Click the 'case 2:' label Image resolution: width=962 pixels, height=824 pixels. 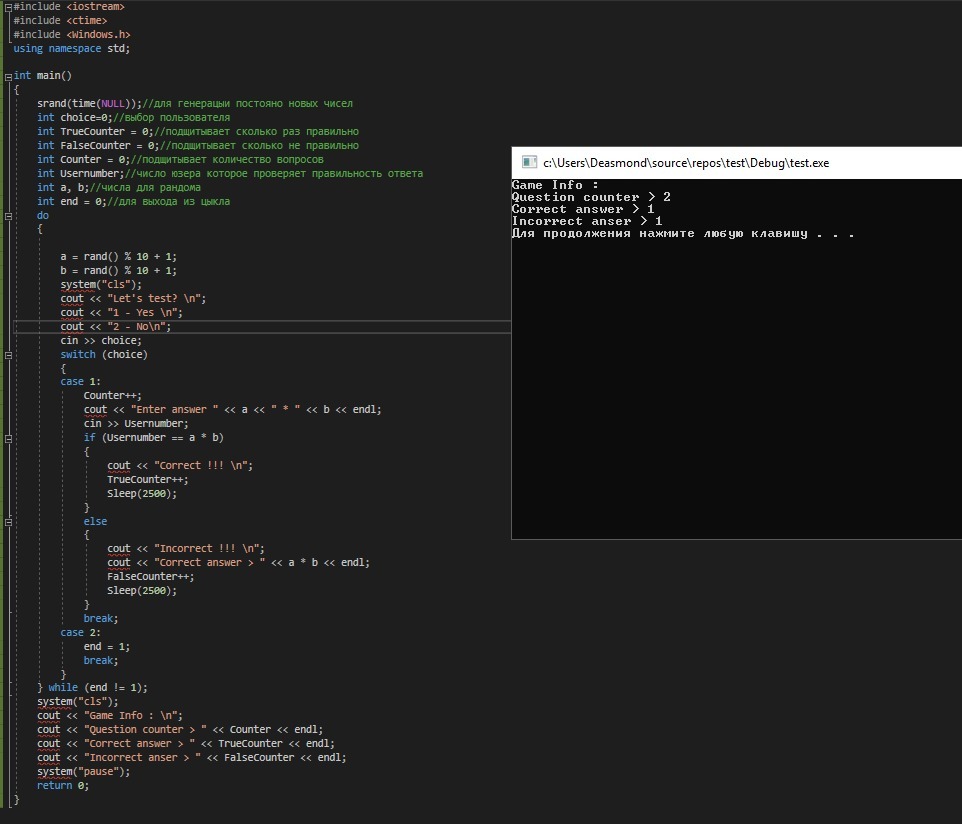click(x=80, y=633)
